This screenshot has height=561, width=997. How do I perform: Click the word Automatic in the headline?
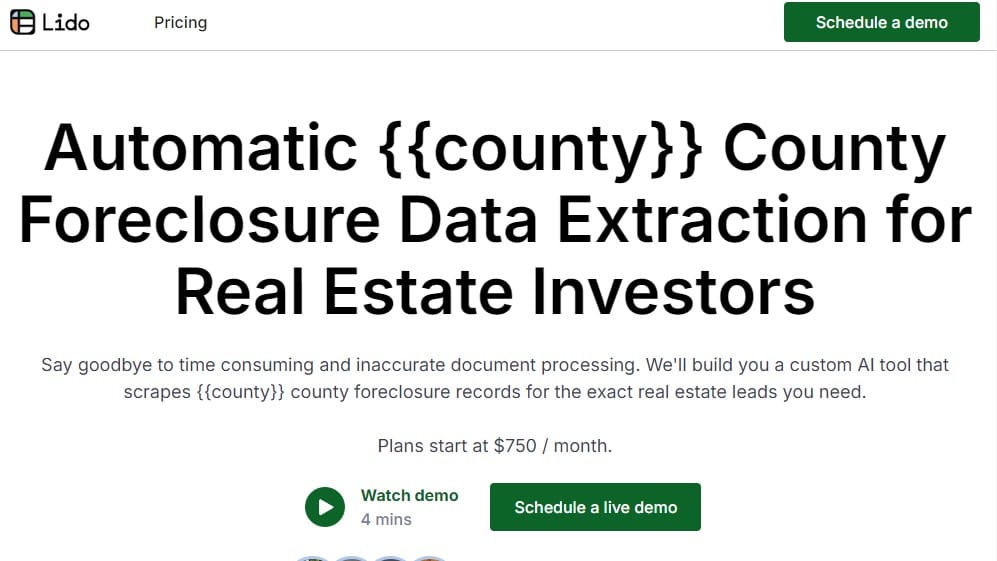pyautogui.click(x=201, y=148)
